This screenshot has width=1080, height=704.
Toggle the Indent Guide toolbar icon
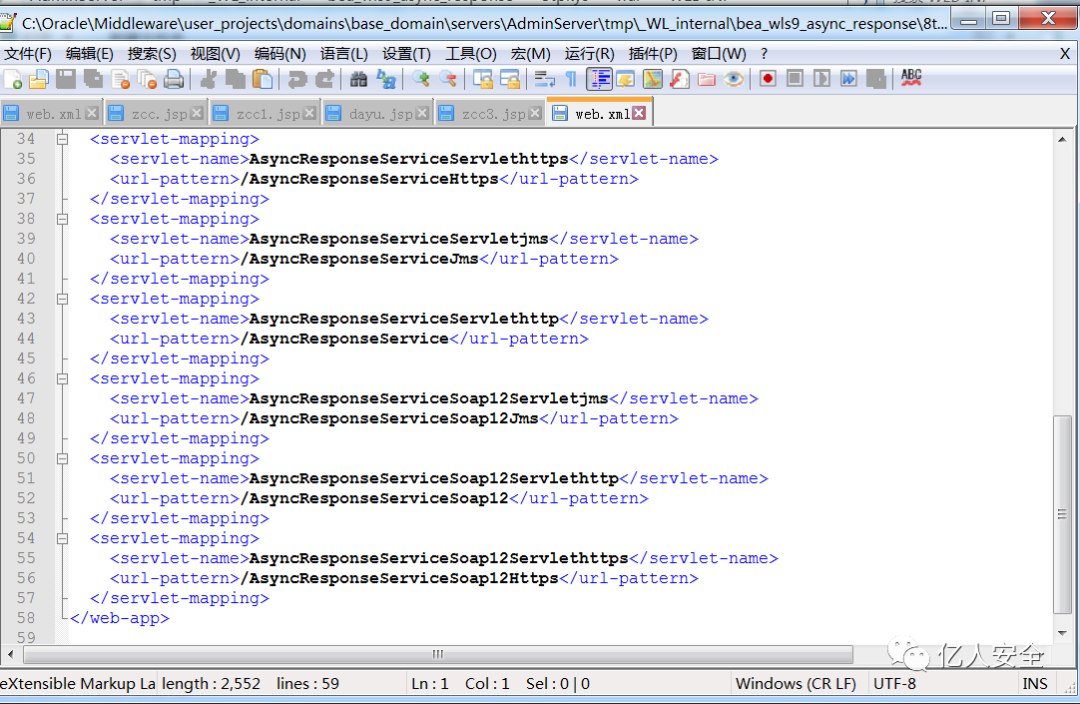pyautogui.click(x=599, y=79)
